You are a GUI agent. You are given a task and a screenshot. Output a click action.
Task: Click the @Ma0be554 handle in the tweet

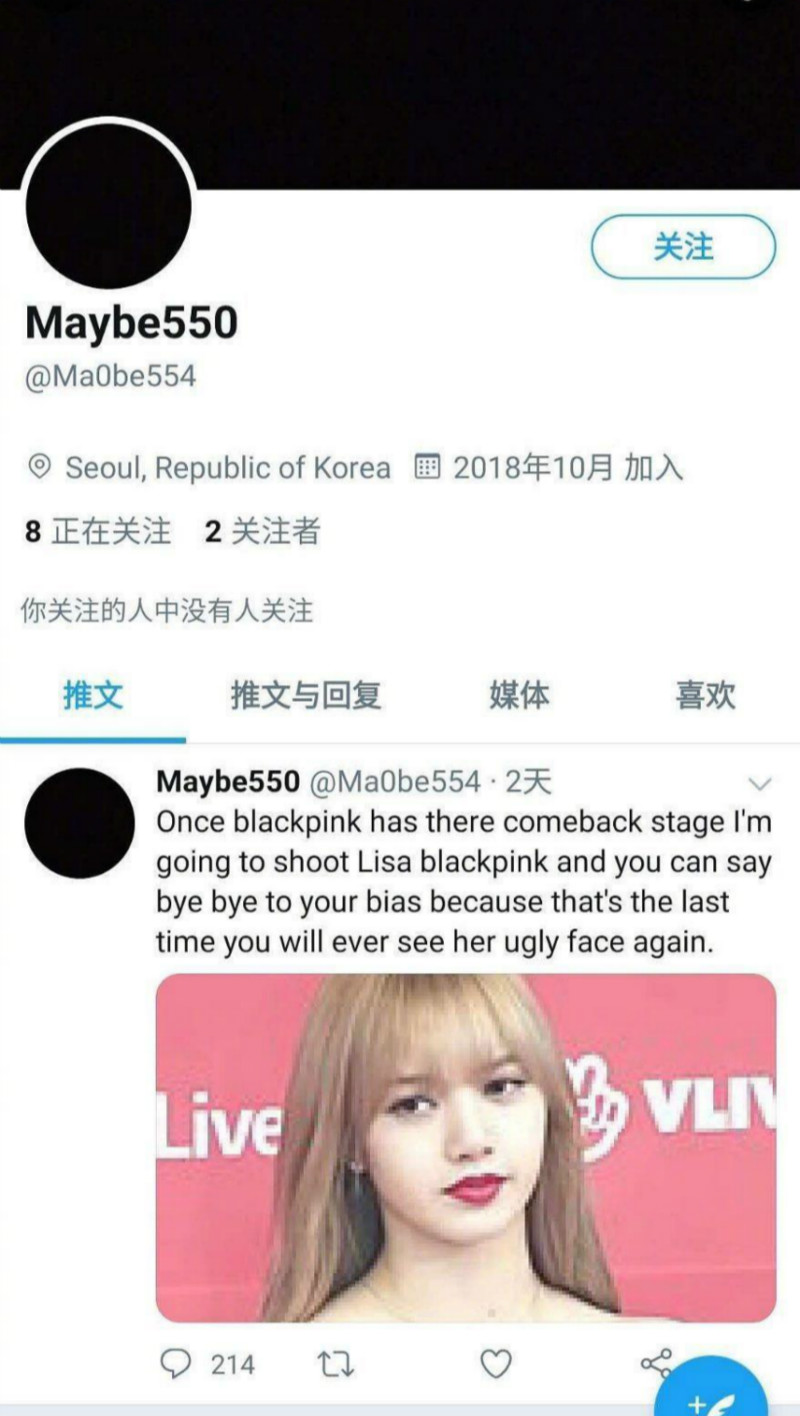pyautogui.click(x=395, y=782)
